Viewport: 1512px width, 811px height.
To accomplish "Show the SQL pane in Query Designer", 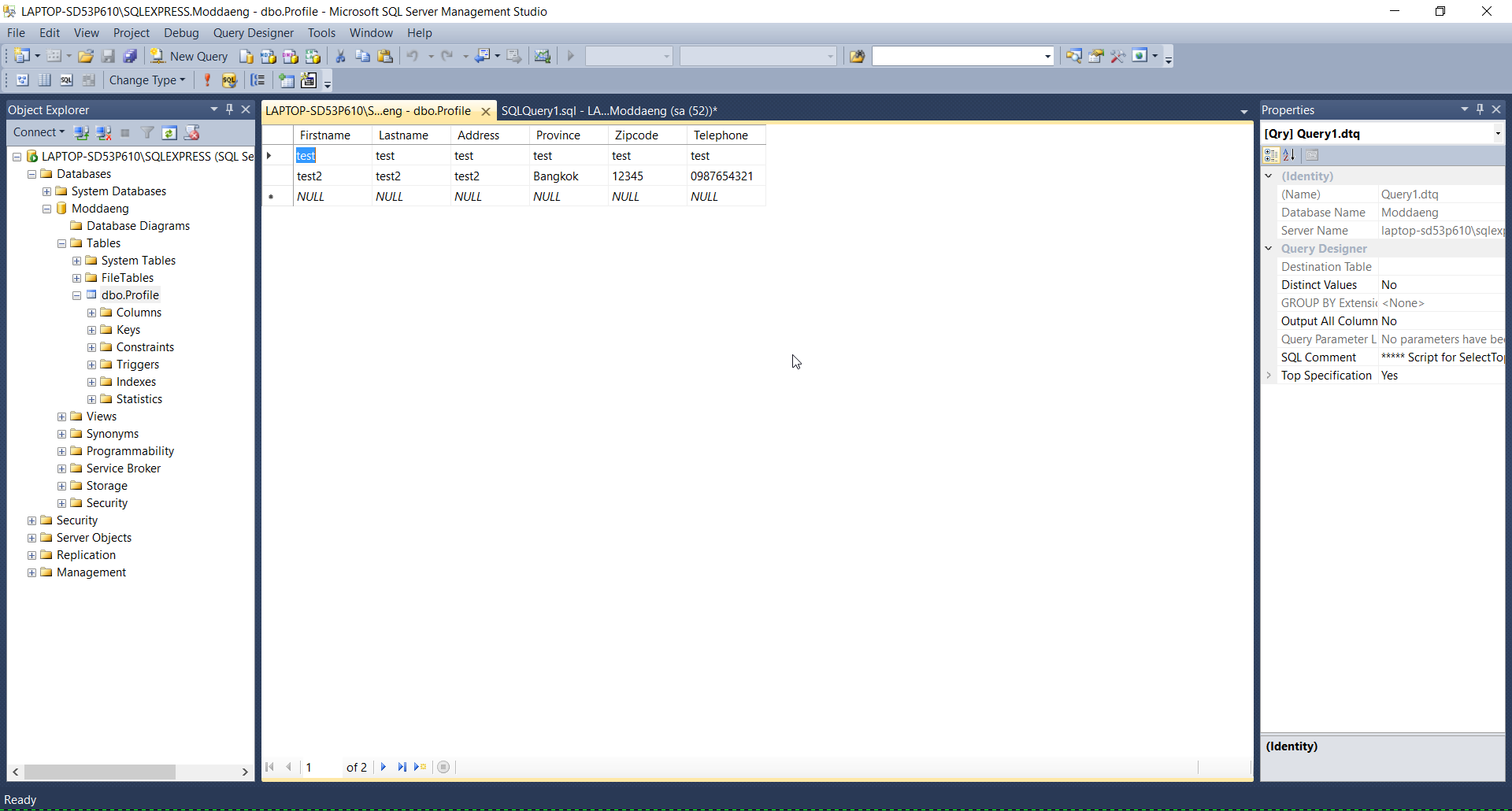I will (67, 80).
